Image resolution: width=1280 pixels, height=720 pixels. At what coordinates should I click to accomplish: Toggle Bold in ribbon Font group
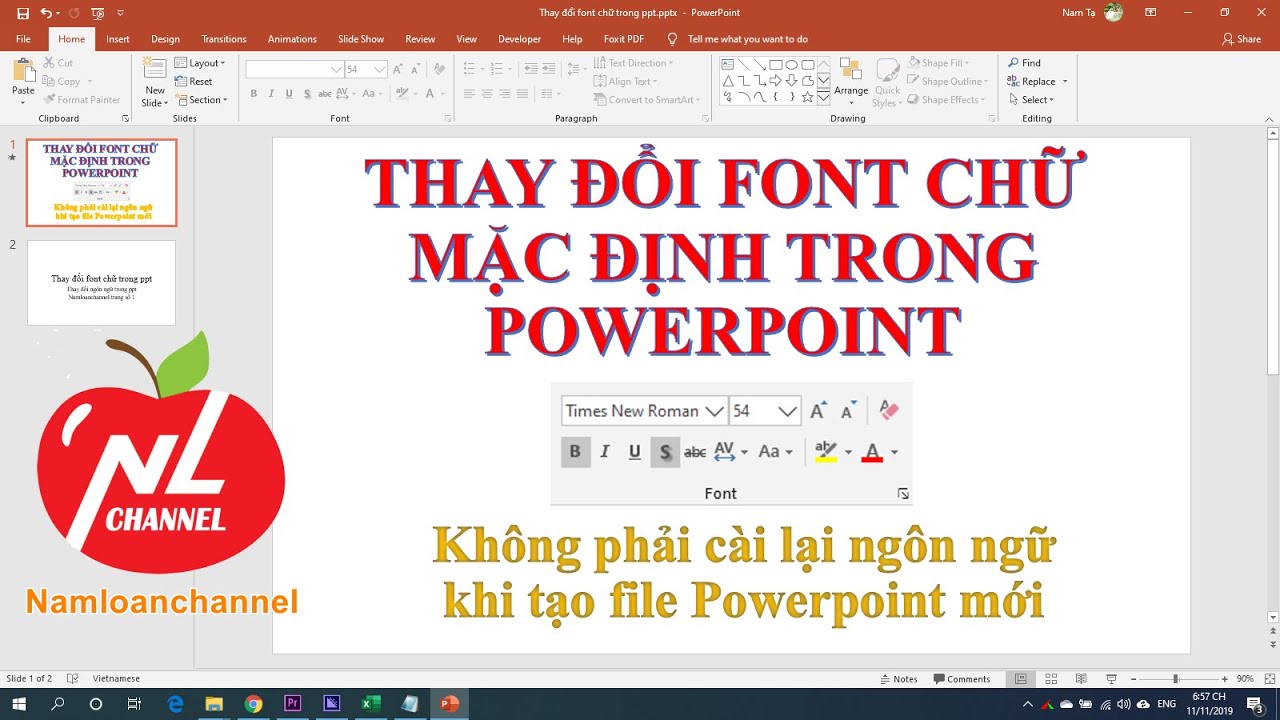(254, 94)
